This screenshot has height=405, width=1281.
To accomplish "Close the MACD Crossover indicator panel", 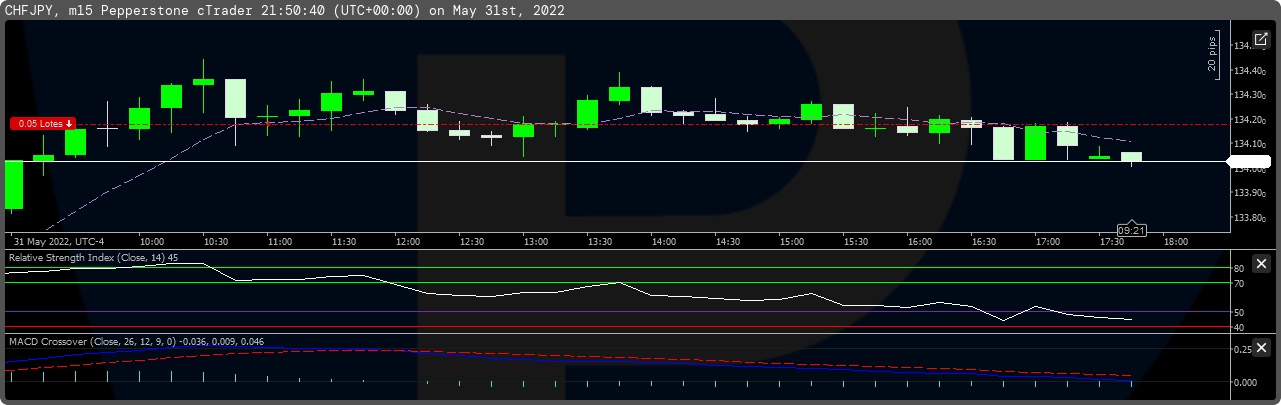I will pos(1261,347).
